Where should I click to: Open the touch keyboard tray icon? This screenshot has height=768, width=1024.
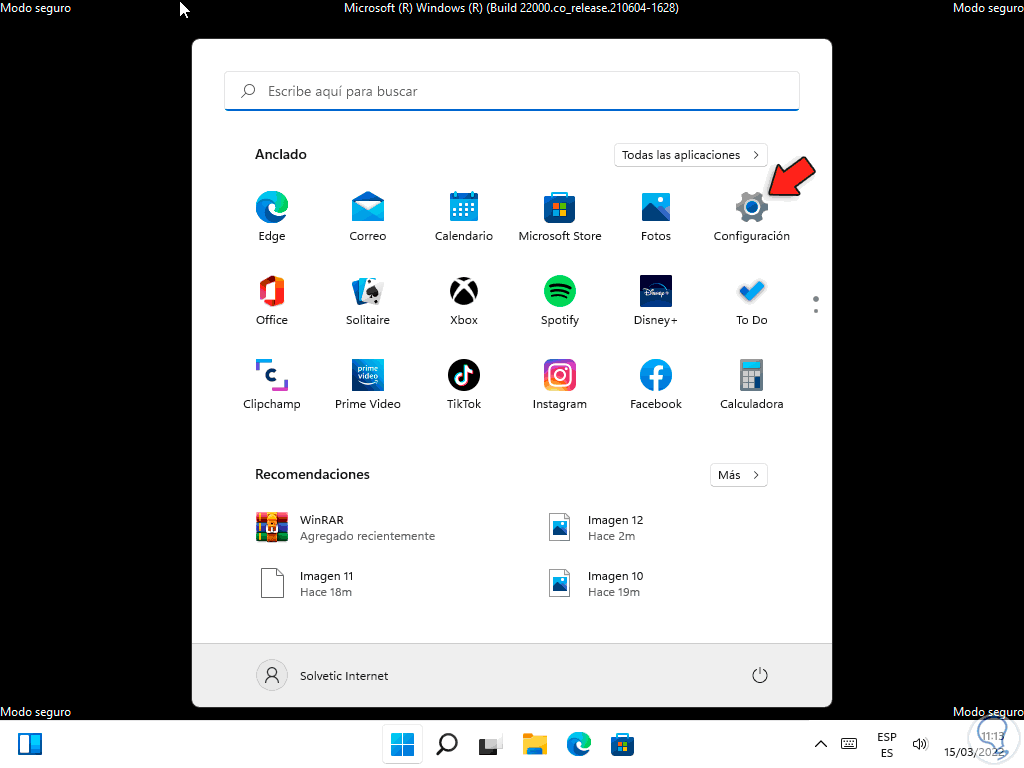849,744
